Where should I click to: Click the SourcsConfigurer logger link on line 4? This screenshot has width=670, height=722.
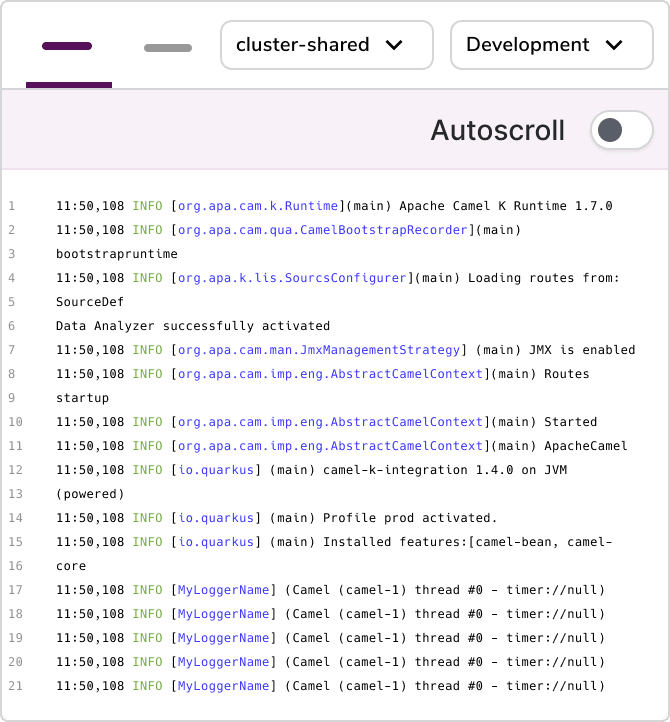click(293, 278)
